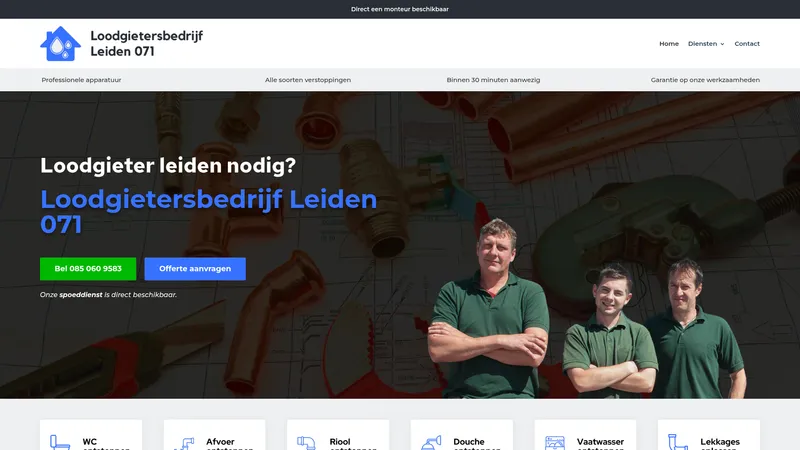The width and height of the screenshot is (800, 450).
Task: Expand the Diensten dropdown chevron
Action: (x=722, y=44)
